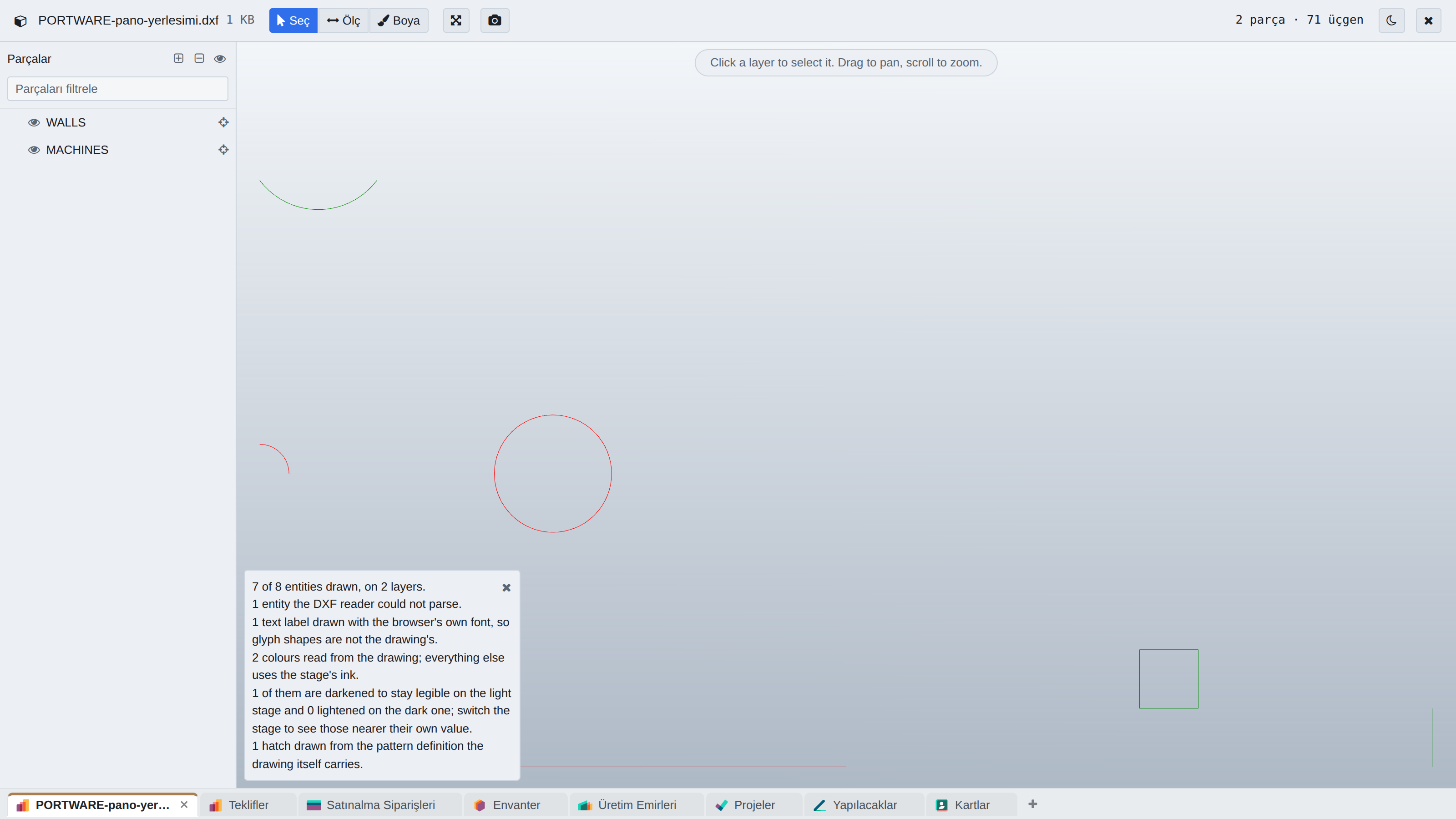Locate WALLS layer with crosshair icon
The width and height of the screenshot is (1456, 819).
(x=223, y=122)
